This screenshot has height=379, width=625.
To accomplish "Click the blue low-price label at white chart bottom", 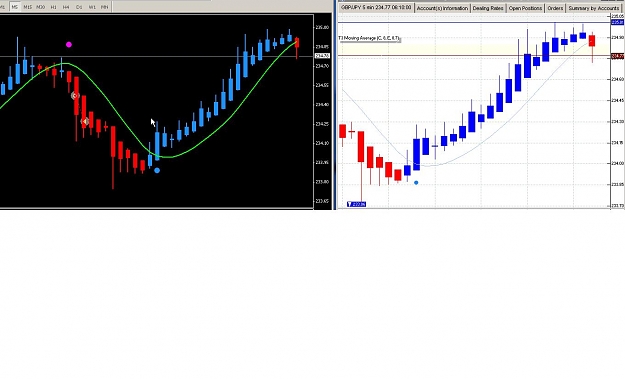I will tap(356, 204).
